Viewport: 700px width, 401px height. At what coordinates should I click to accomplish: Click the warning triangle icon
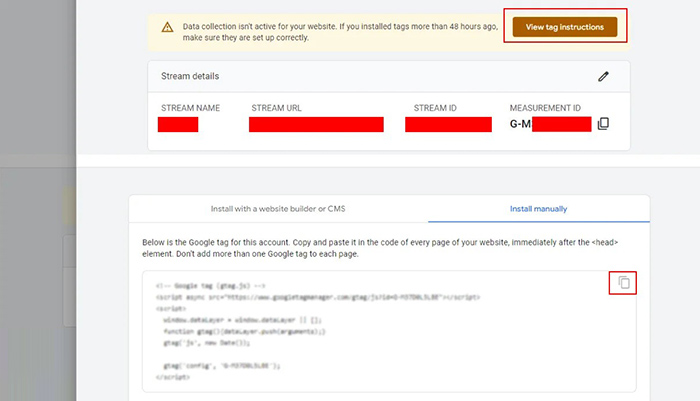(167, 27)
